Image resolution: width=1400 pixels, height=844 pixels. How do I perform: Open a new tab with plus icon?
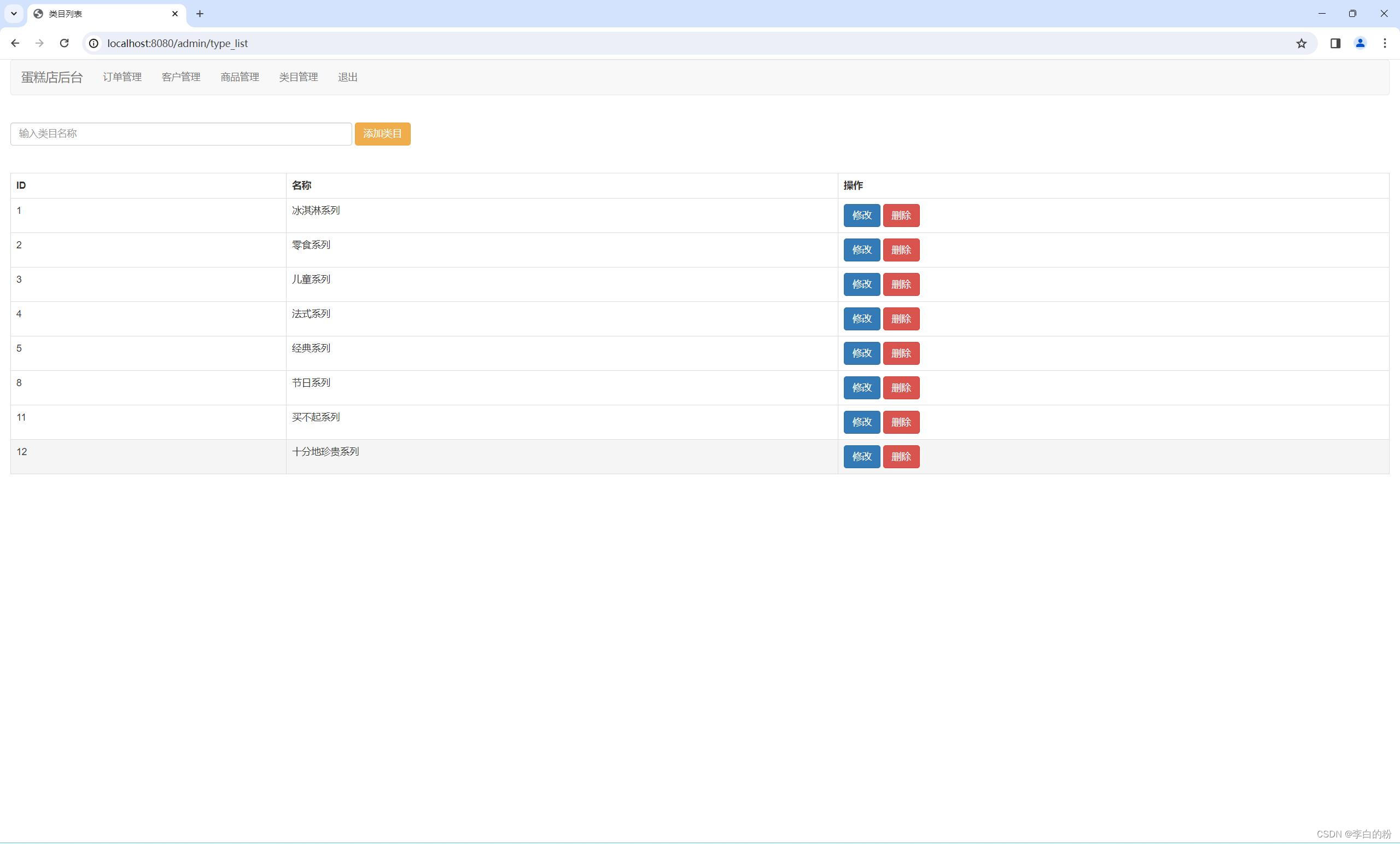click(200, 14)
